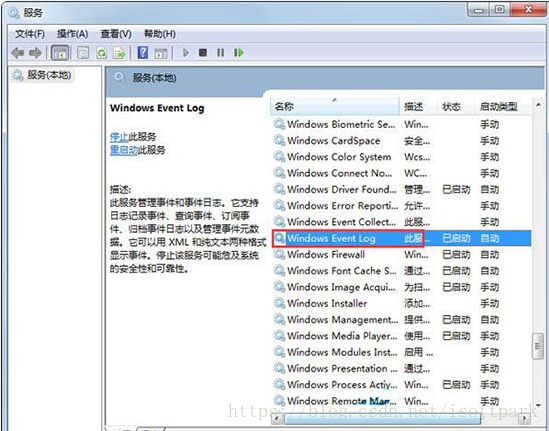Click 自动 startup type of Windows Driver Foundation

[489, 190]
